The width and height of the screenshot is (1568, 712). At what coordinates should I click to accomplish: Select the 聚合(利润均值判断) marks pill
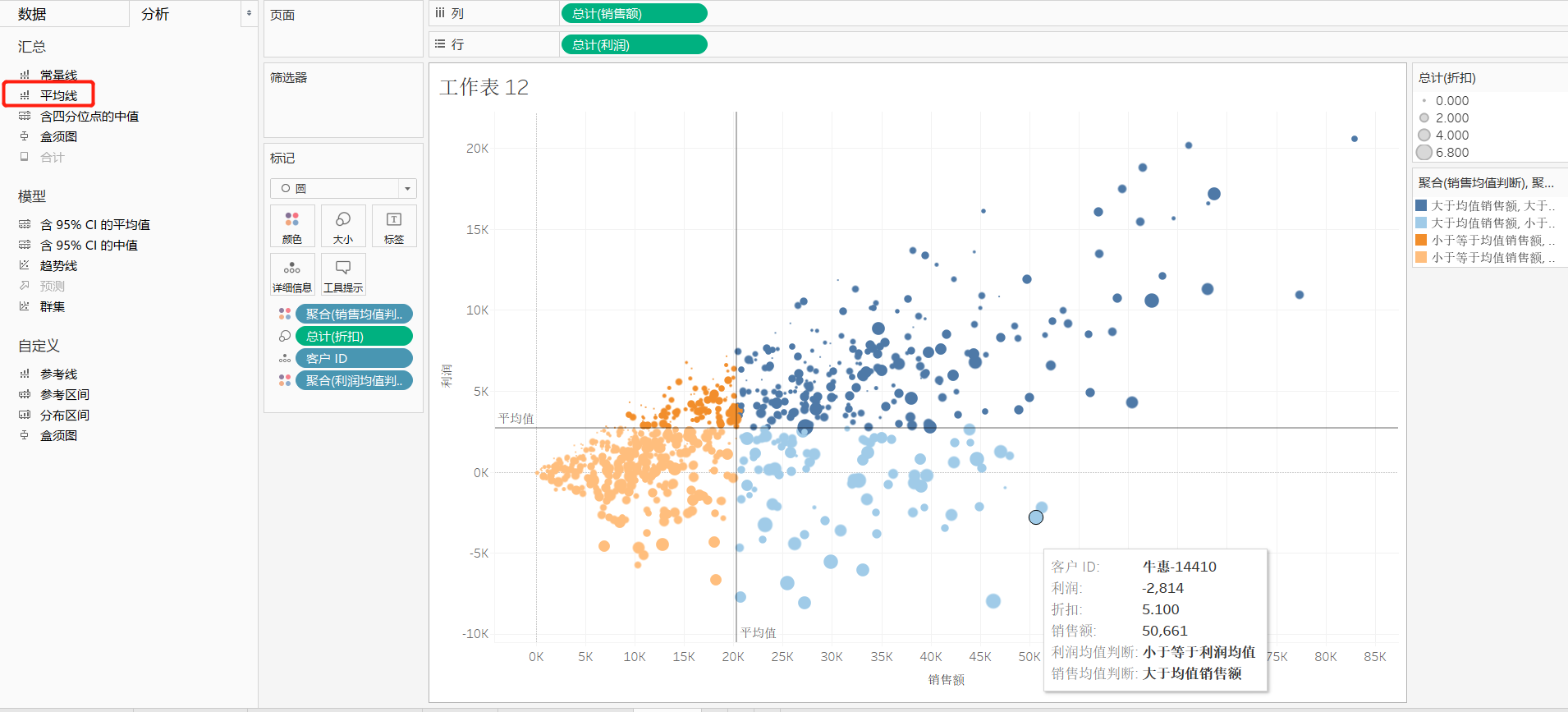(354, 380)
